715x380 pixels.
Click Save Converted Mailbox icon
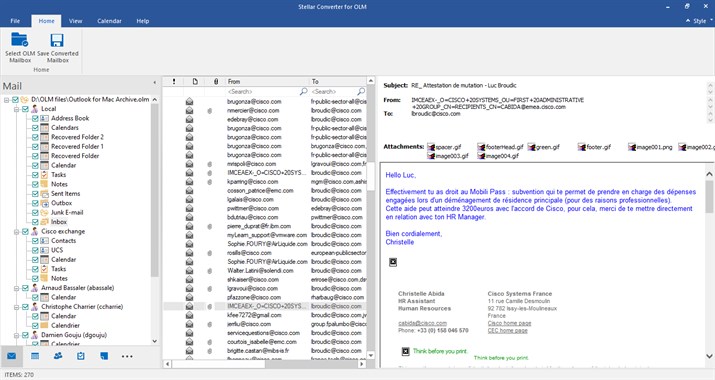coord(57,40)
